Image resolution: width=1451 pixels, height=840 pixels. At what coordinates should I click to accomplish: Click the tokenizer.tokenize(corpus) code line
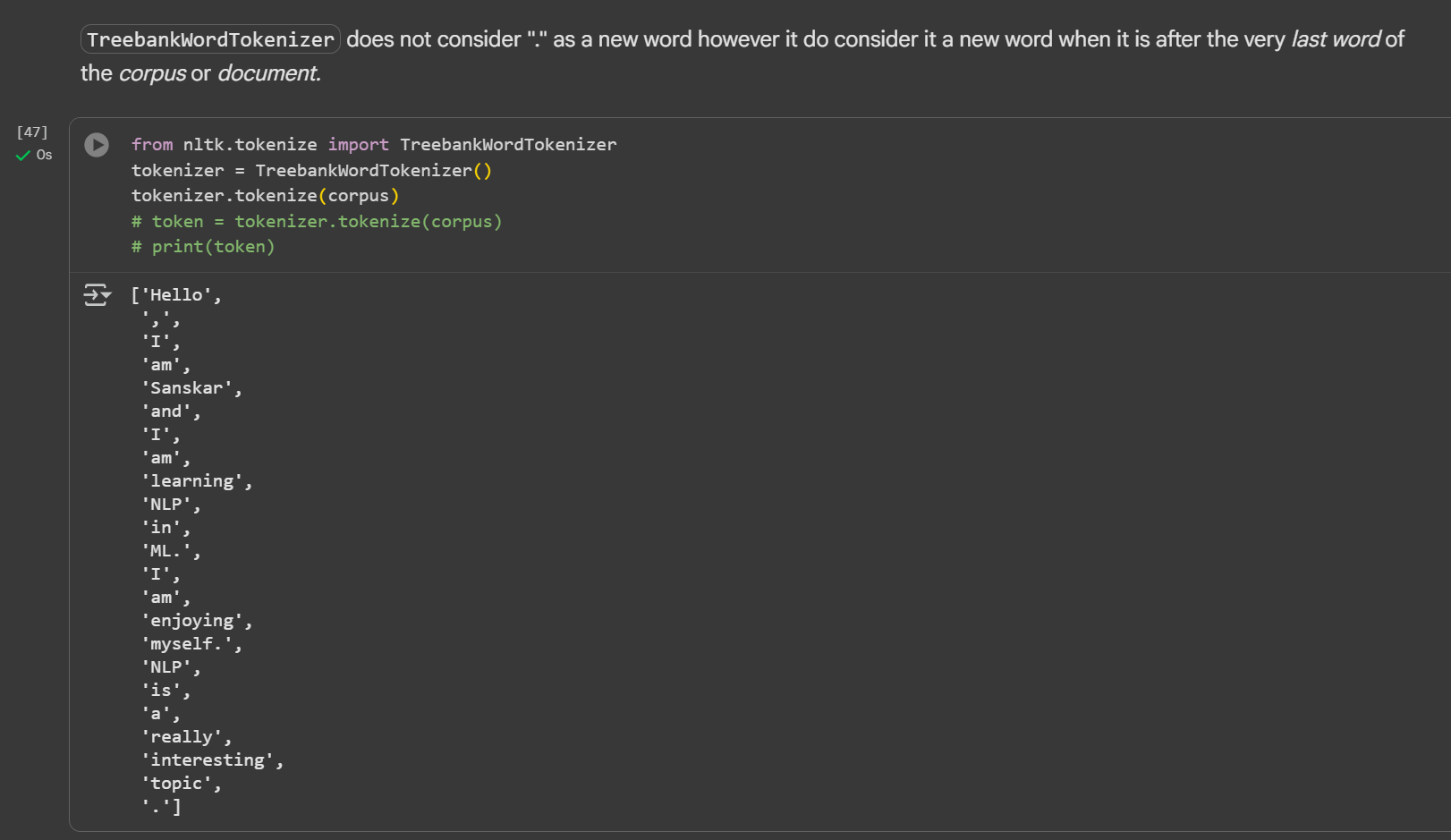point(265,196)
